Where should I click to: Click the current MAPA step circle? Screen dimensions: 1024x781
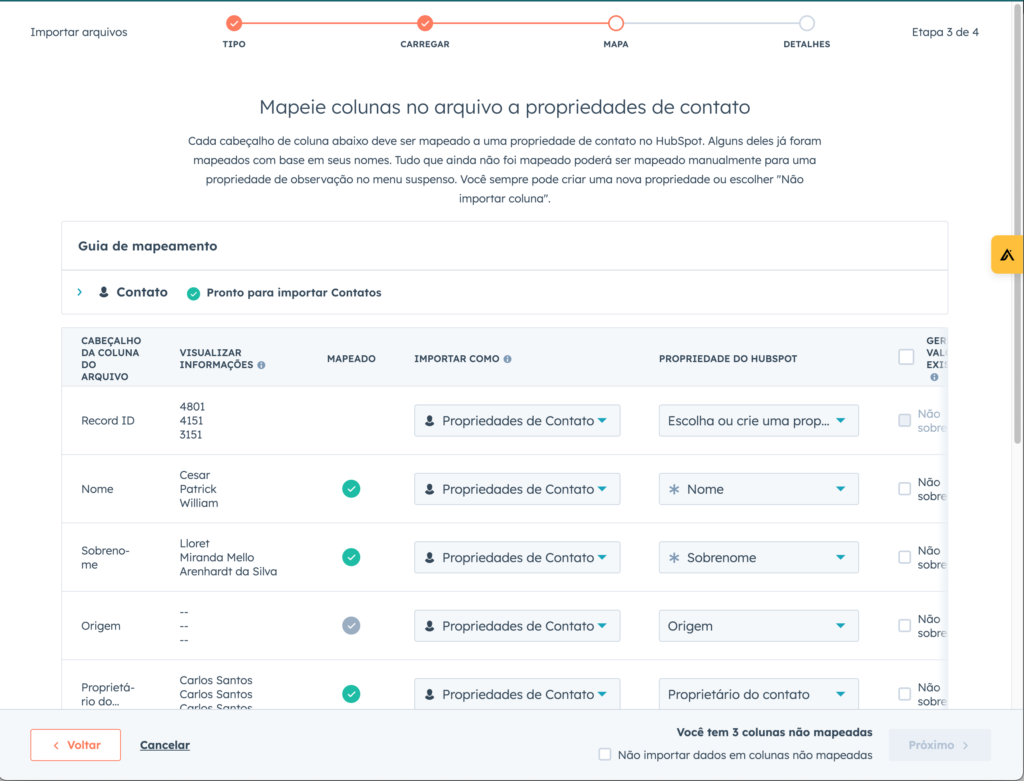(616, 24)
